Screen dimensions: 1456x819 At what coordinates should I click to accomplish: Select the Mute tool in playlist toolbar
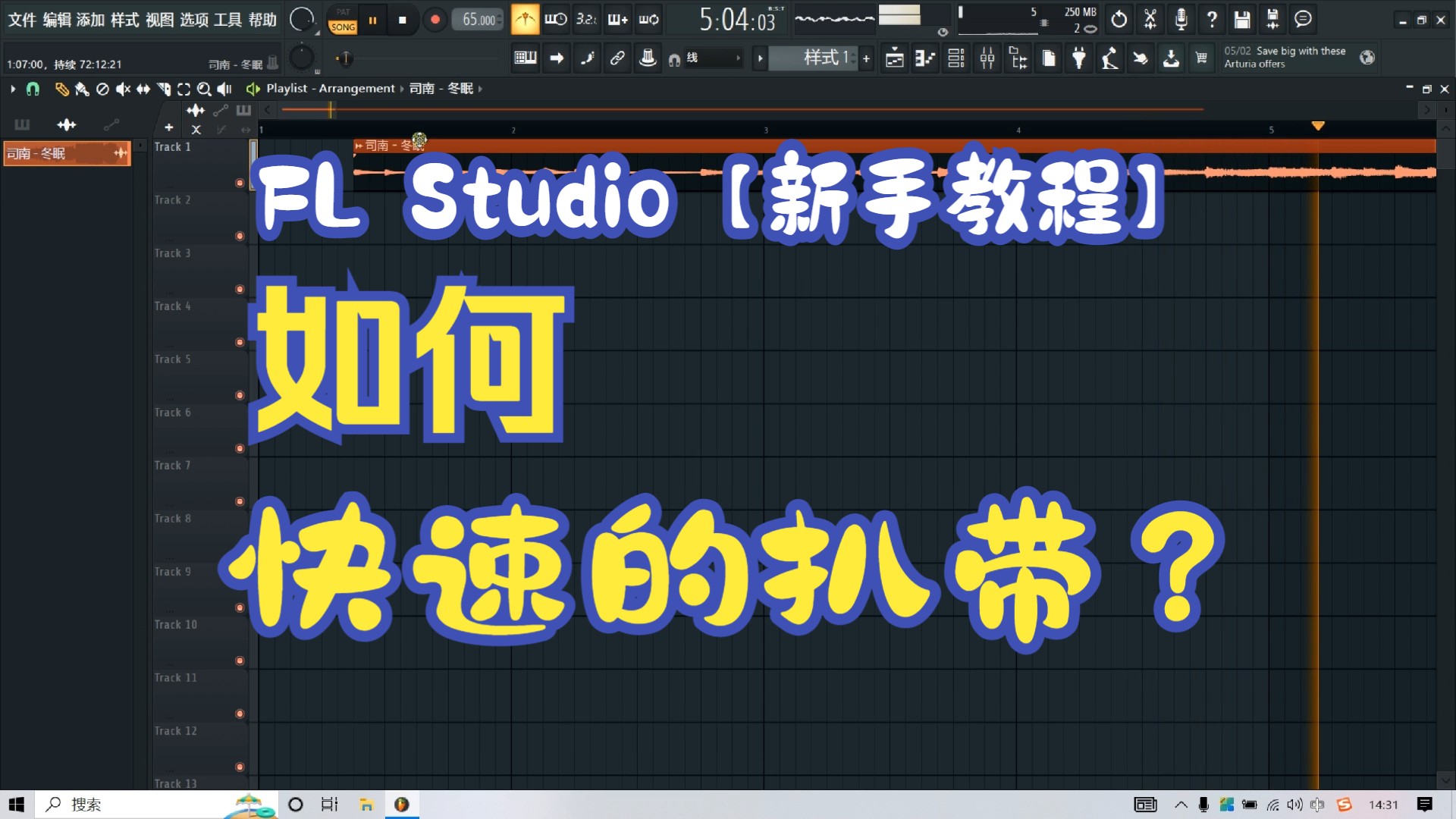(123, 89)
